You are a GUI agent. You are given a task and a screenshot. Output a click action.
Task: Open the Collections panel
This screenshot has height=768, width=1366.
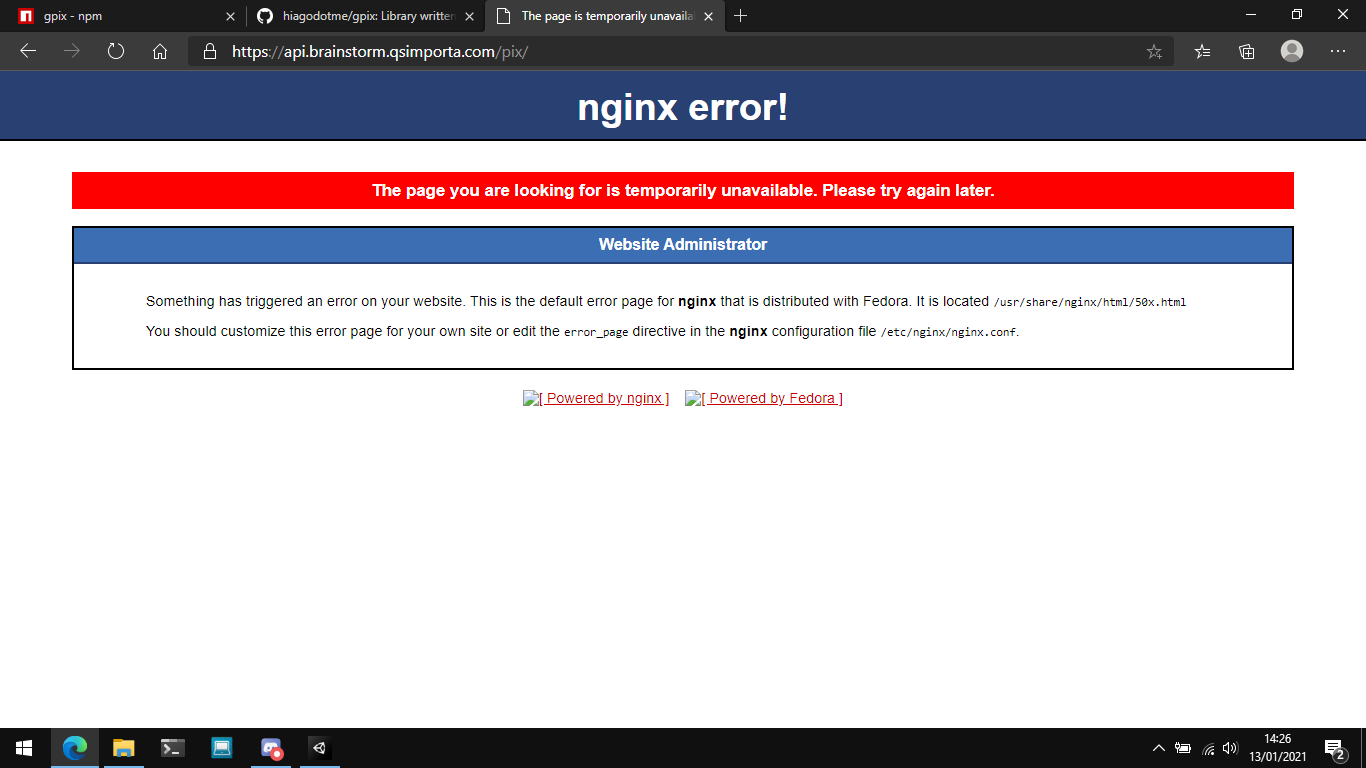1247,51
